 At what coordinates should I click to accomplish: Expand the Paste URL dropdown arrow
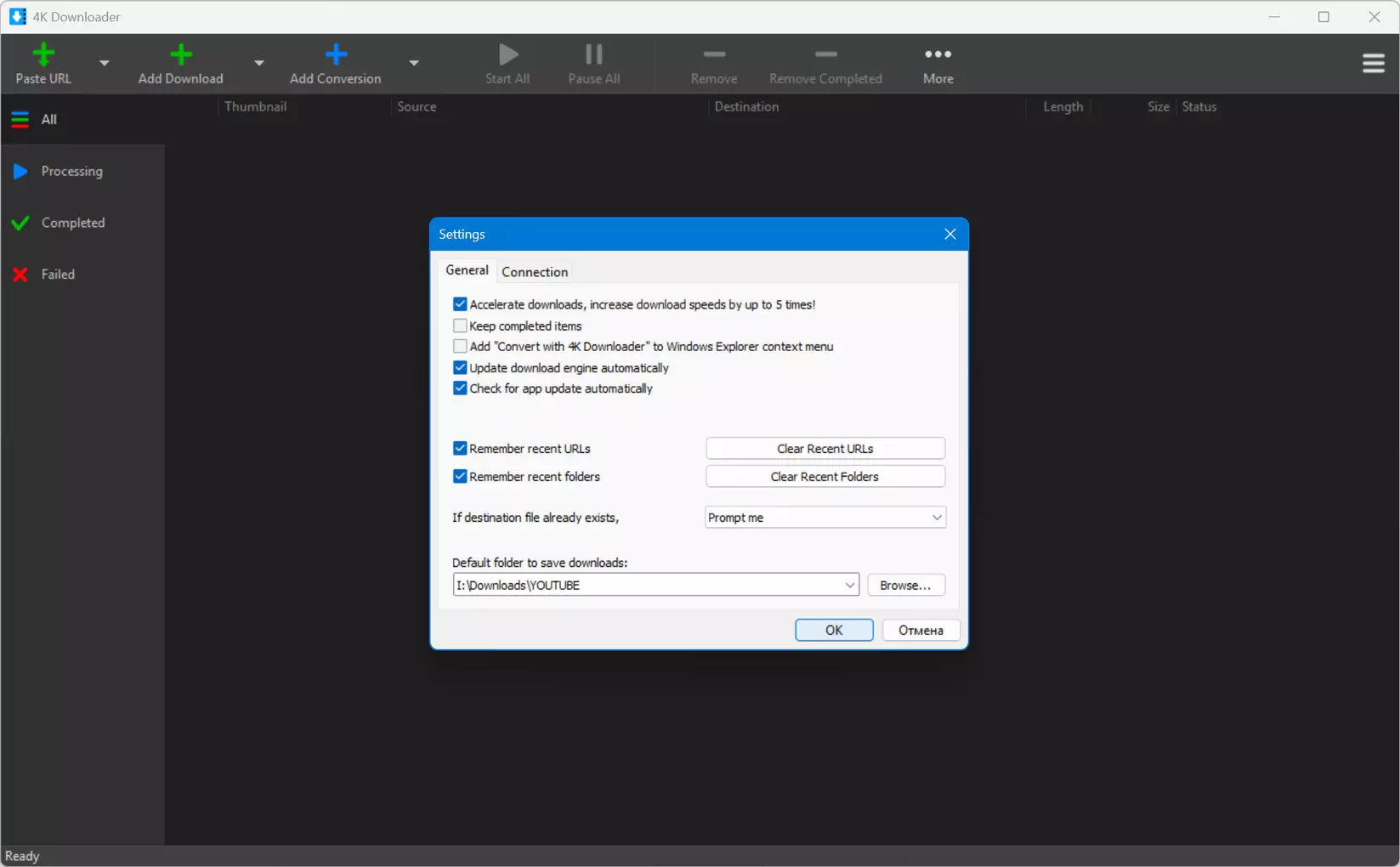click(105, 63)
